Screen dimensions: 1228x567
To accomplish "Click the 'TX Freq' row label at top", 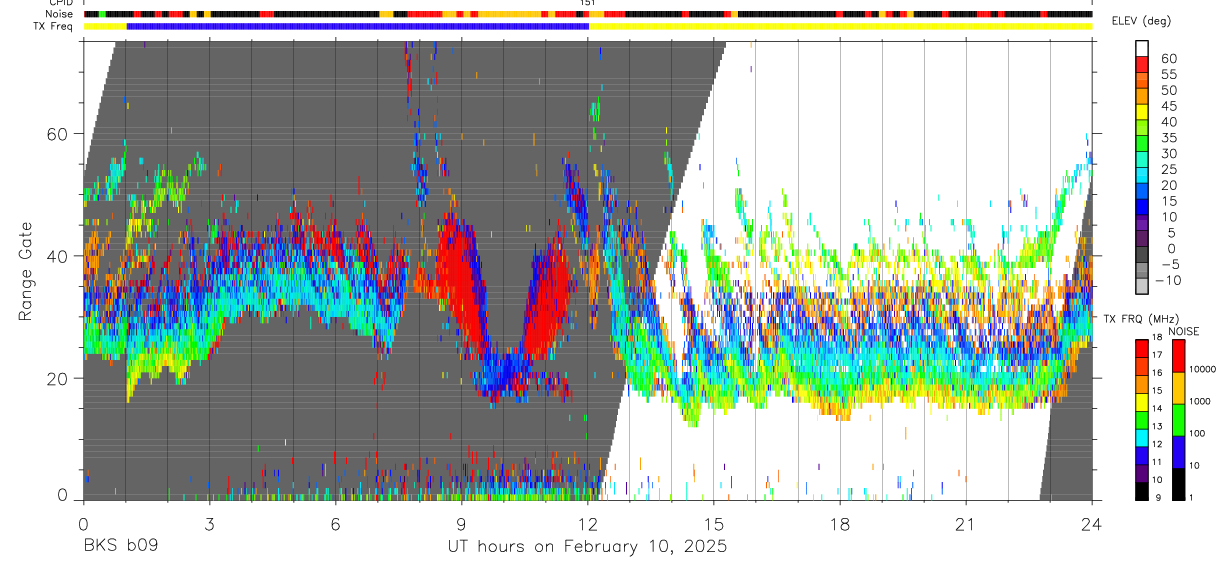I will coord(55,26).
